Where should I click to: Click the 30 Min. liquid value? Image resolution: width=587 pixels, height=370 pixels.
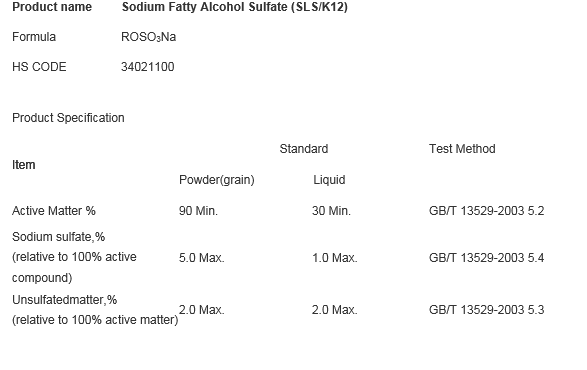[331, 211]
